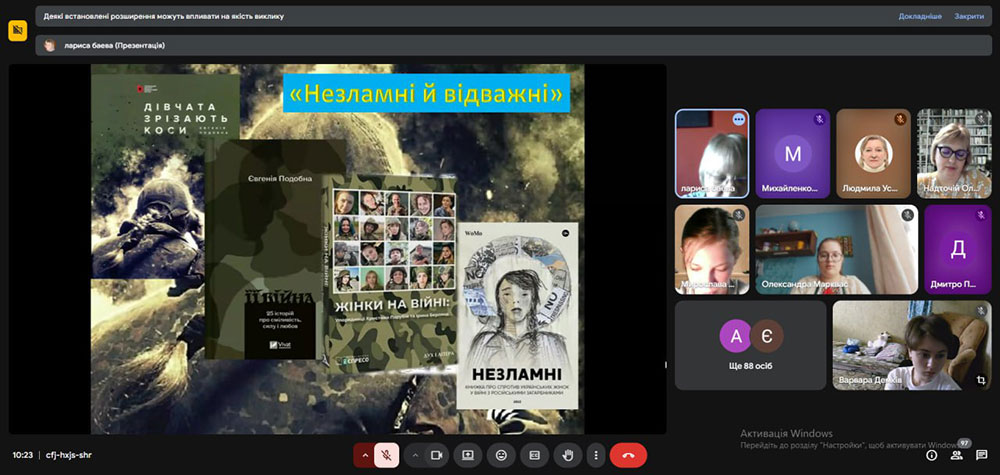Screen dimensions: 1000x475
Task: Select the Мирослава video tile
Action: 712,249
